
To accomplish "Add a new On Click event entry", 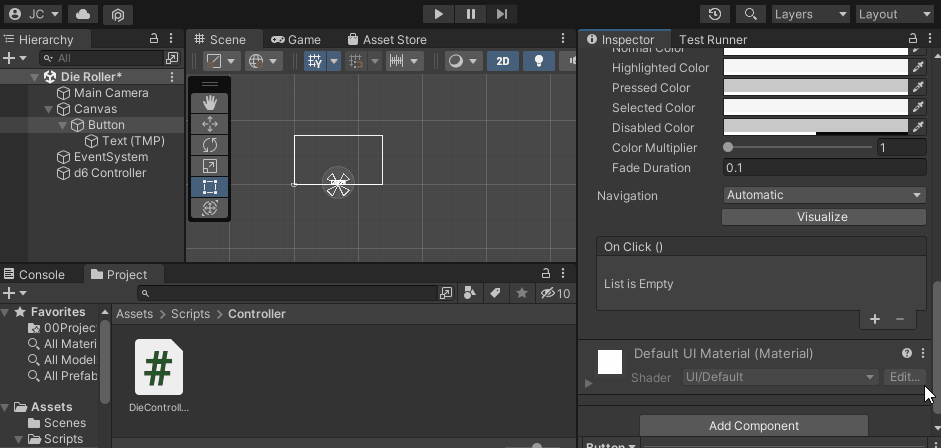I will pos(875,319).
